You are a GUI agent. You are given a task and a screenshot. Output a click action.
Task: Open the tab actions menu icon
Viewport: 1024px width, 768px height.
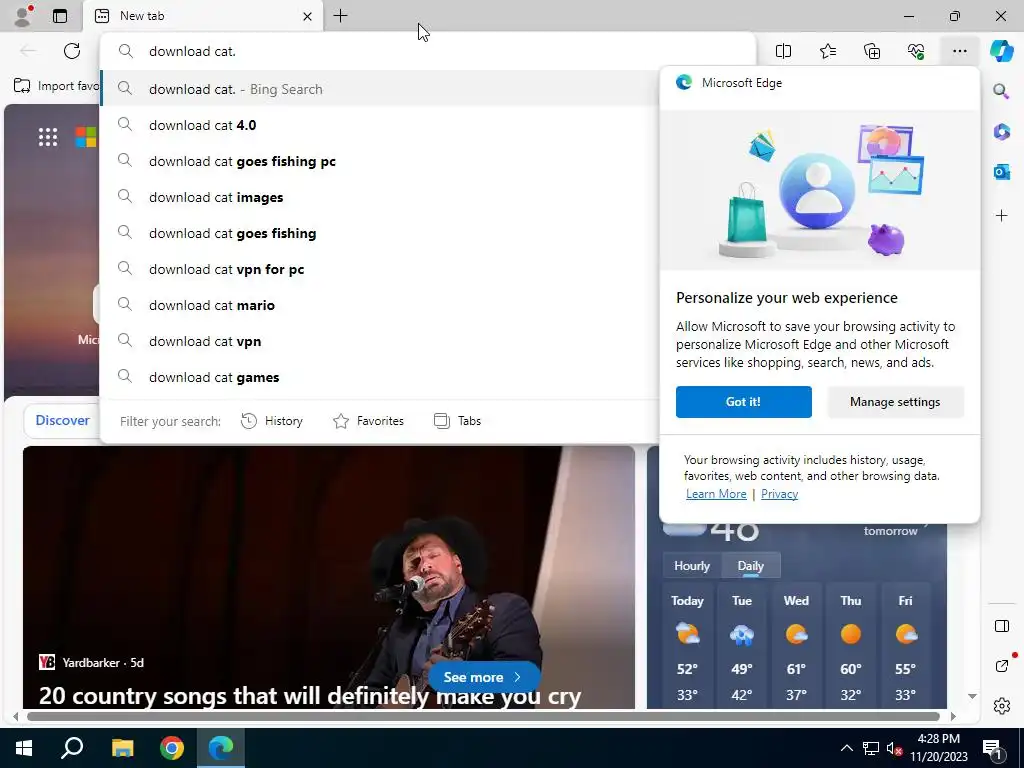tap(60, 16)
